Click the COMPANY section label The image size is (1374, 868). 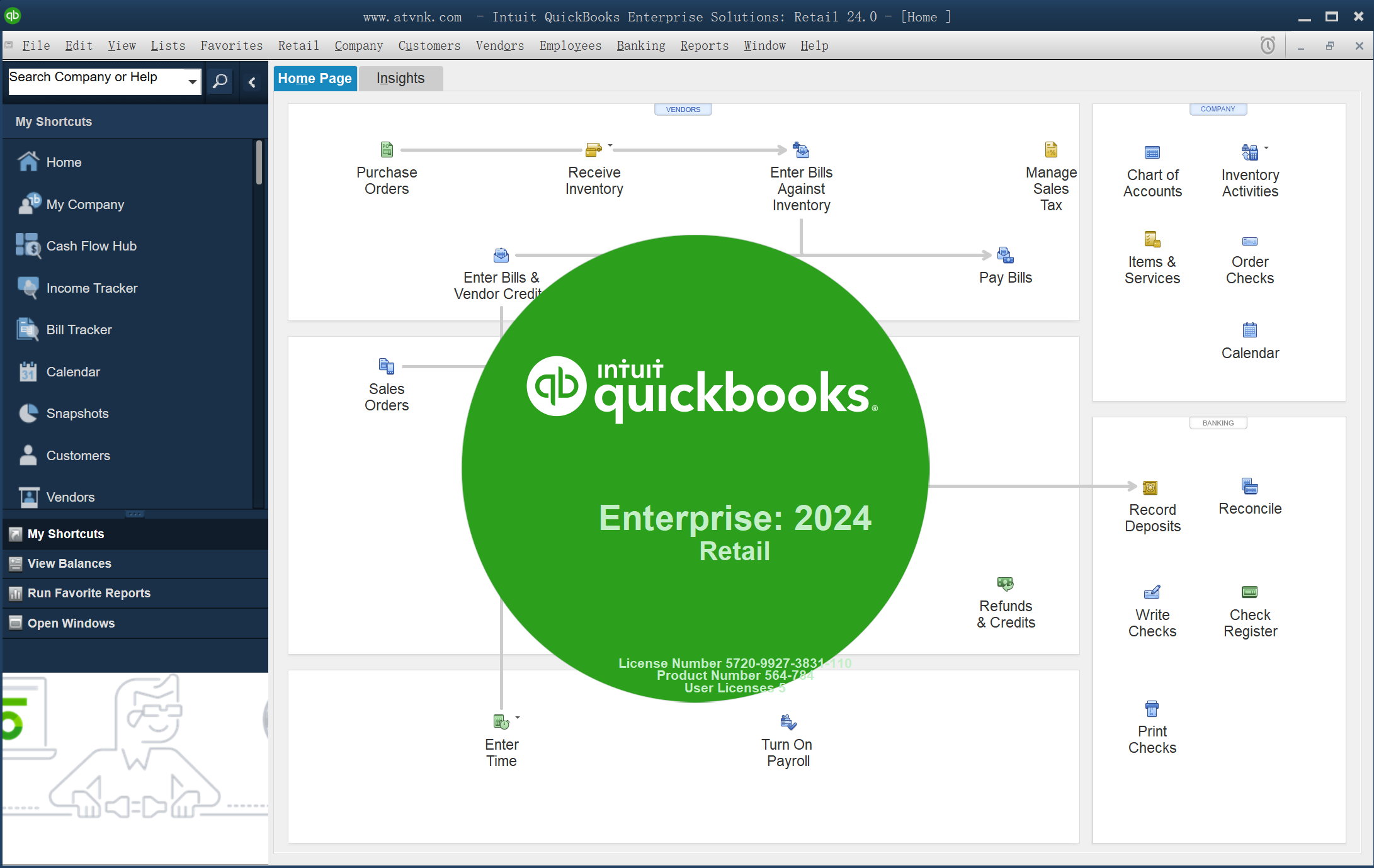pyautogui.click(x=1218, y=109)
